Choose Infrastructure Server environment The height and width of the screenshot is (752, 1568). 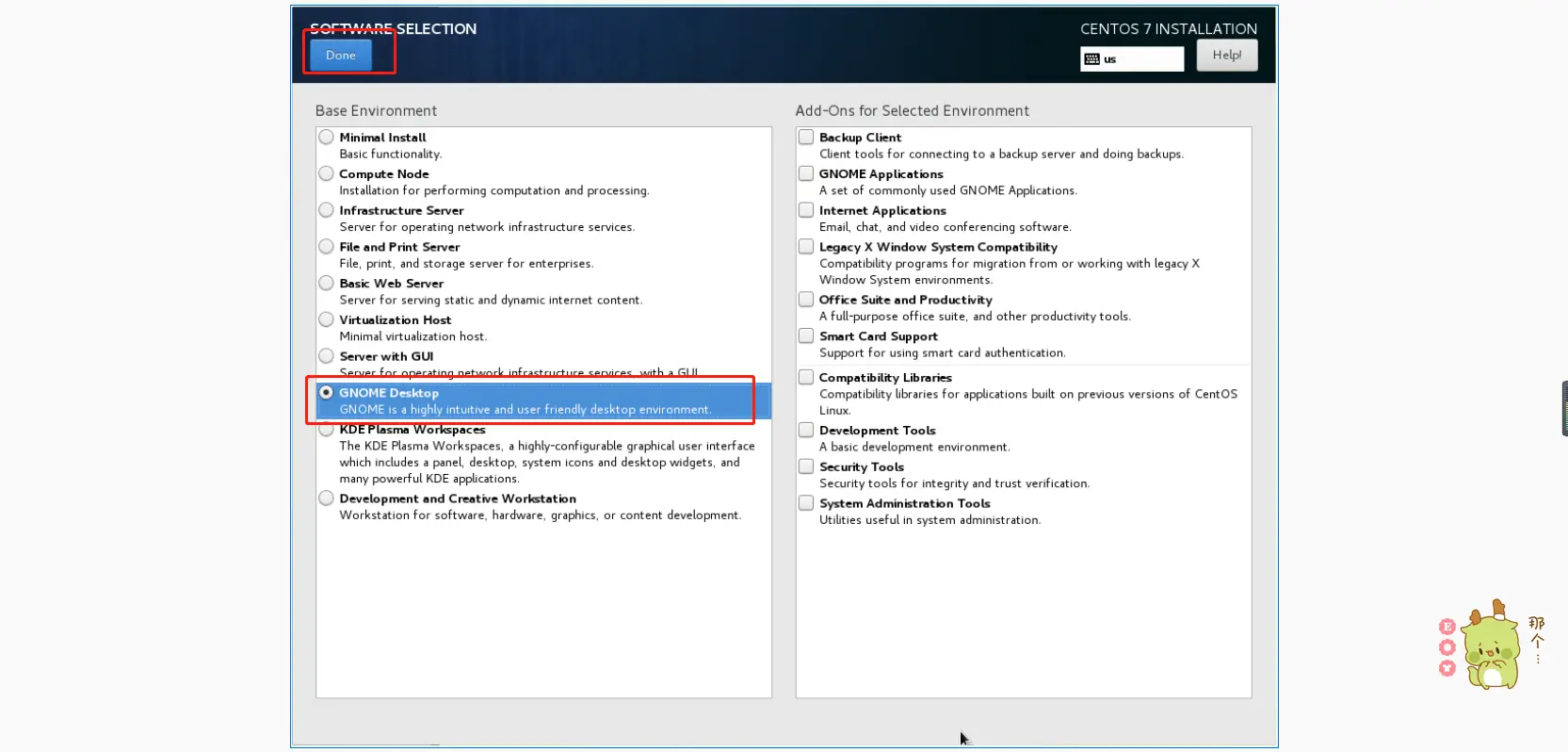pyautogui.click(x=326, y=210)
